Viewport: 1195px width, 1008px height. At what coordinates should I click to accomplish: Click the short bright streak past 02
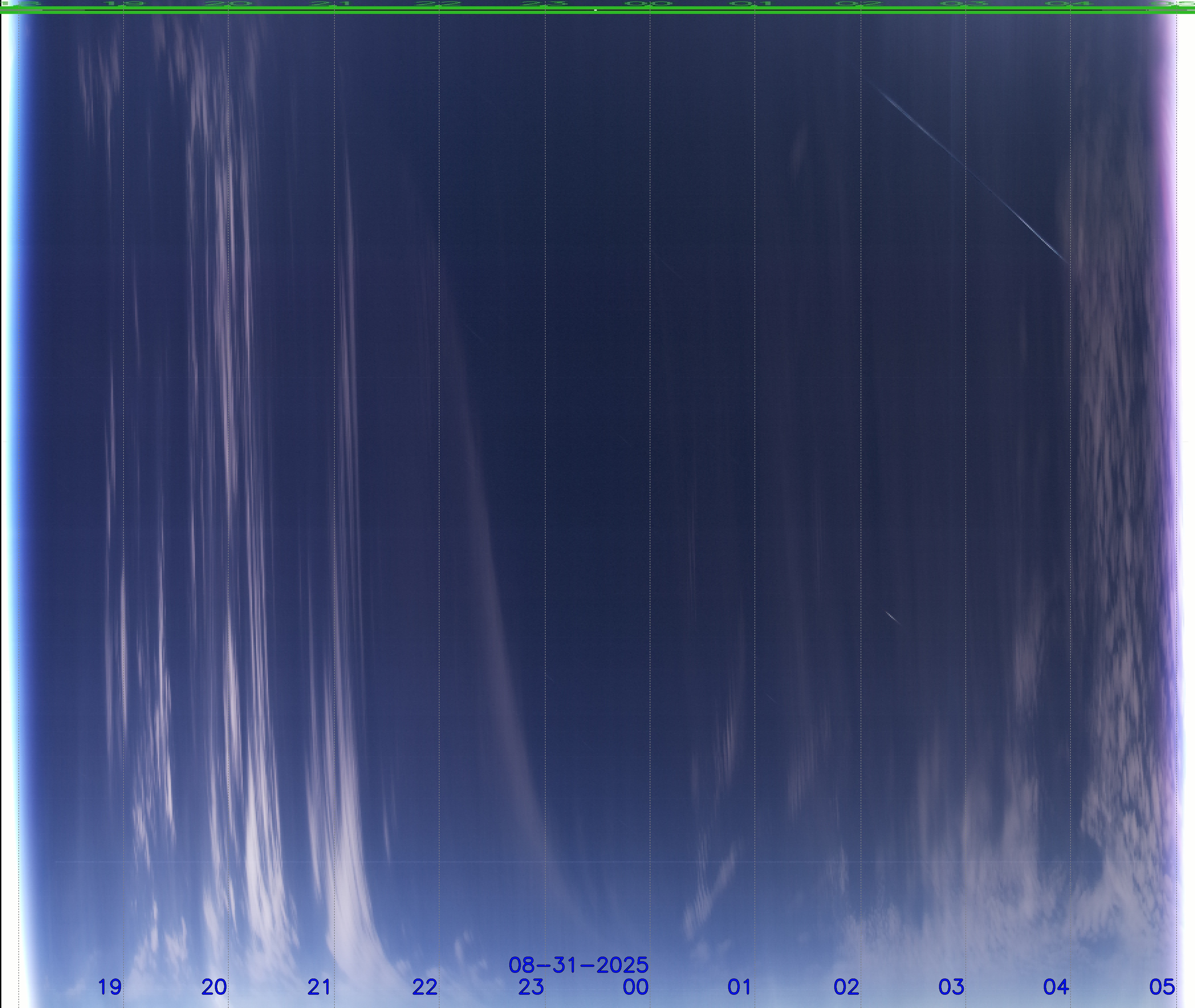(x=892, y=617)
